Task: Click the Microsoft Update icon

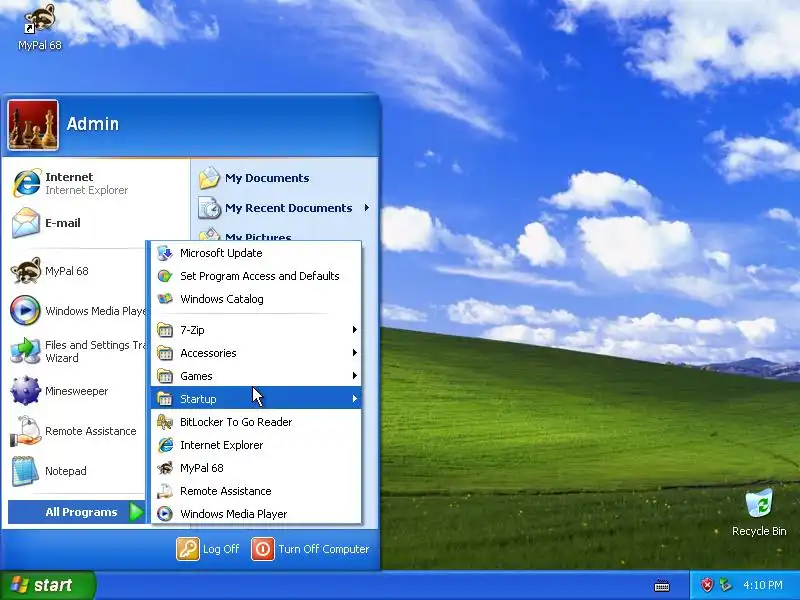Action: point(165,253)
